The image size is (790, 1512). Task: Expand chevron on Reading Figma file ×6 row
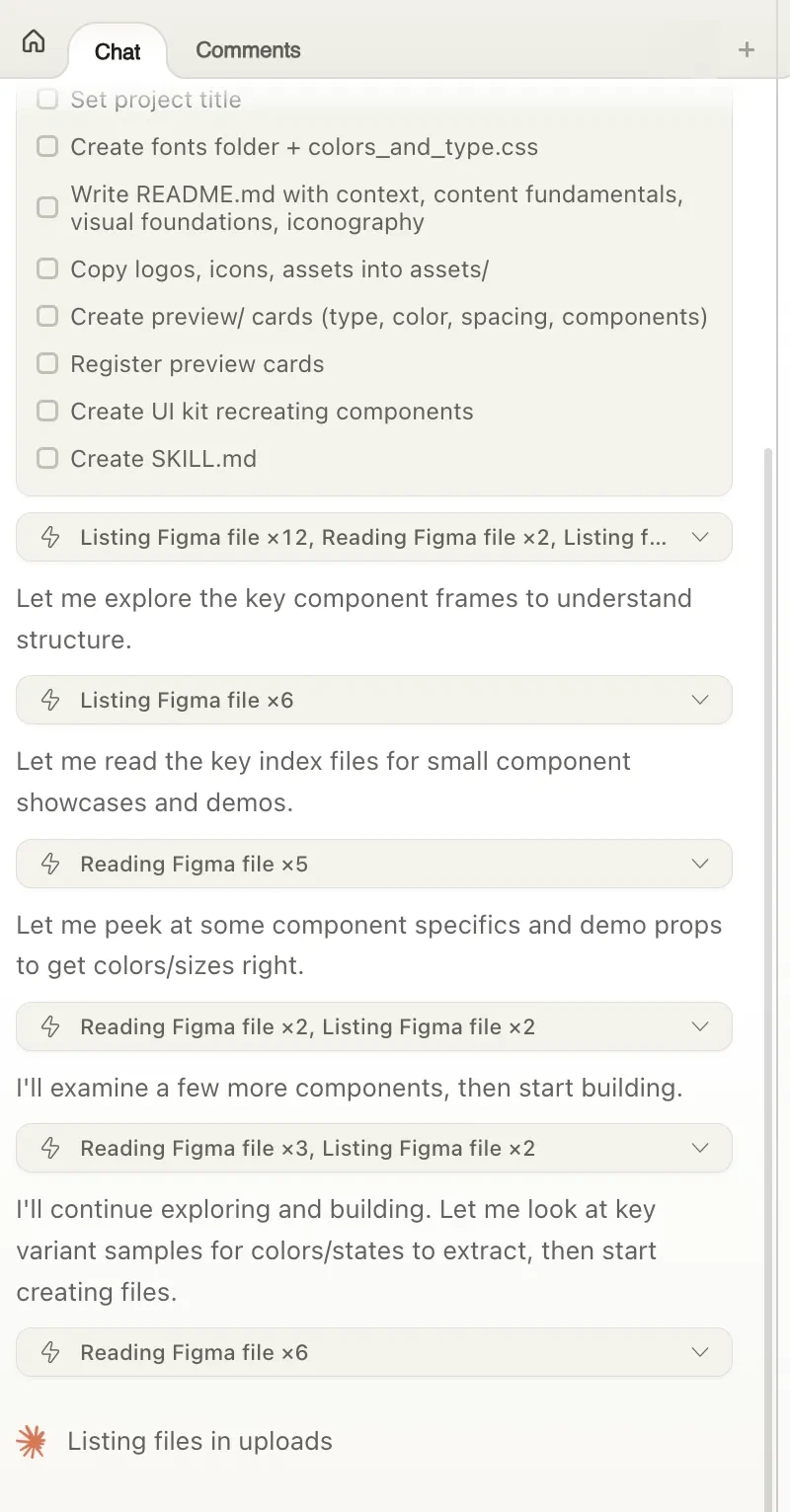(700, 1352)
